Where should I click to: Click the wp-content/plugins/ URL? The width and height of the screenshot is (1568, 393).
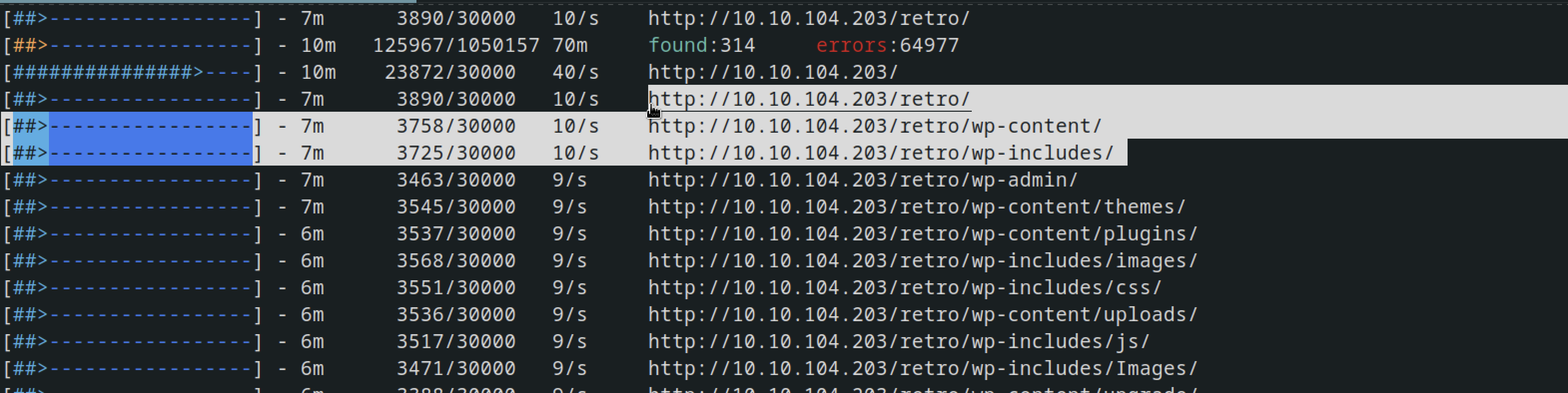[923, 233]
